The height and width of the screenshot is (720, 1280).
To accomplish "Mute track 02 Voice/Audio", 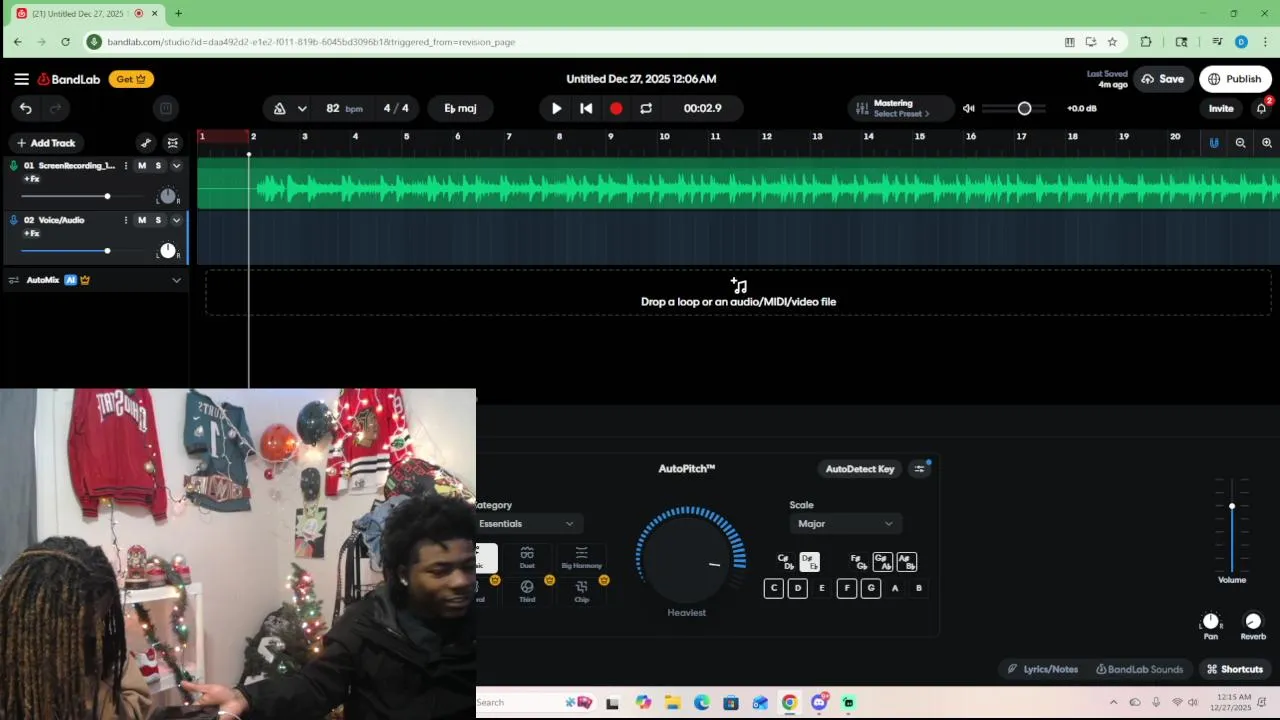I will [142, 220].
